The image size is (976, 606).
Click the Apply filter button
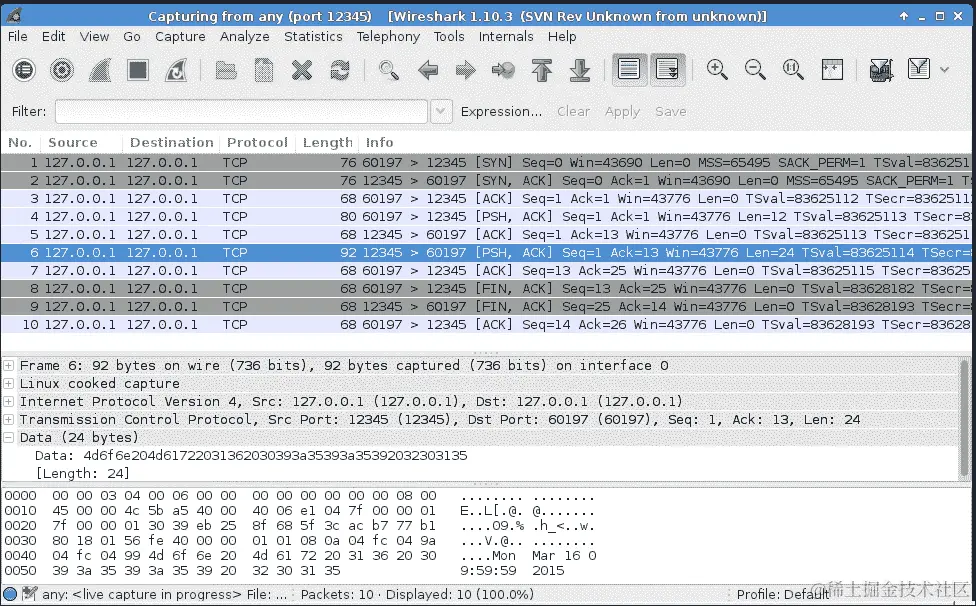(622, 111)
